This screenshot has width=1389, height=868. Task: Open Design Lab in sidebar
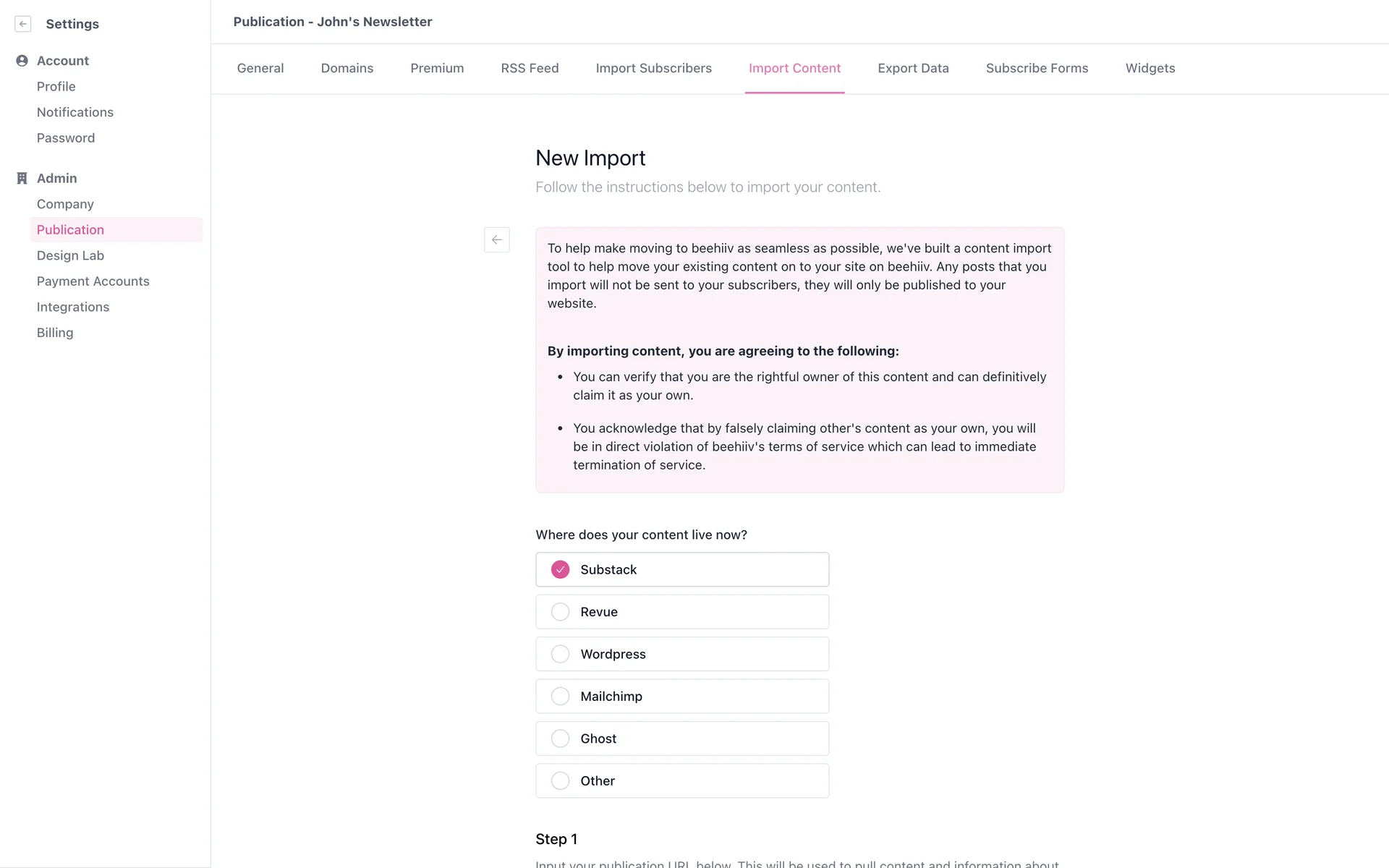[x=70, y=255]
